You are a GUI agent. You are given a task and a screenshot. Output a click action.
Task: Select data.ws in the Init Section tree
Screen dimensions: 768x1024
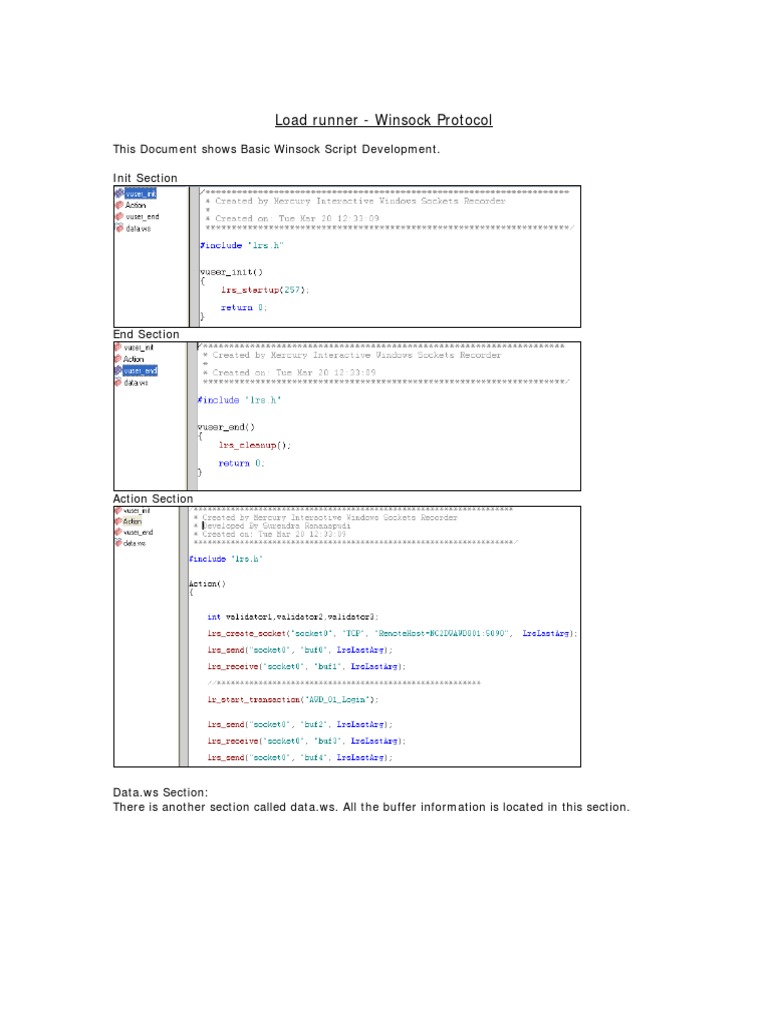(138, 229)
